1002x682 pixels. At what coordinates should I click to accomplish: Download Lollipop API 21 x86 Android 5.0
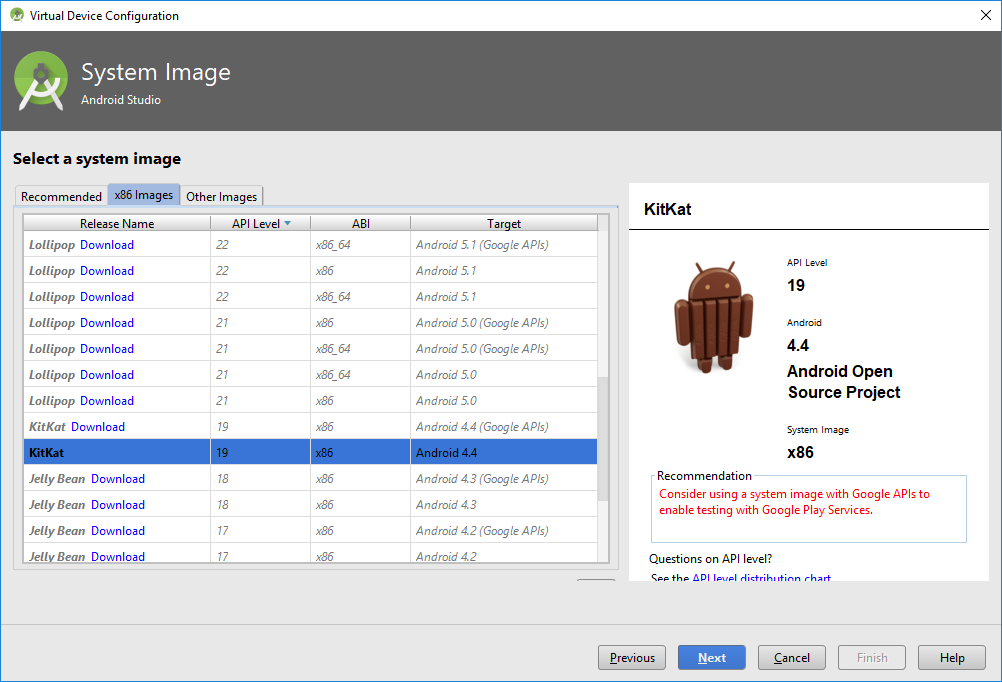pyautogui.click(x=107, y=401)
